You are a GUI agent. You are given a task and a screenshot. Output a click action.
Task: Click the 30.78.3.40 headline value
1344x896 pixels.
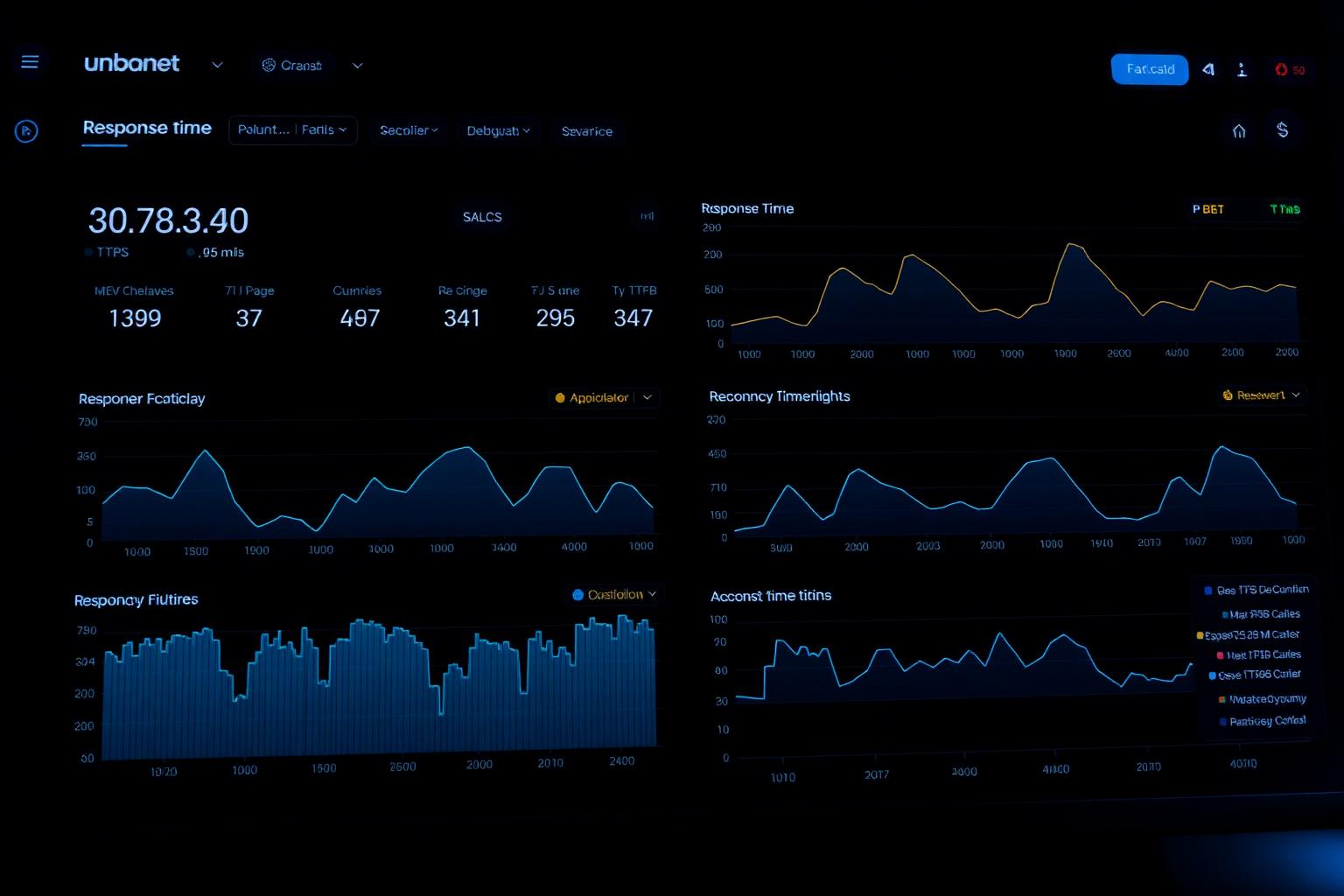pos(168,220)
